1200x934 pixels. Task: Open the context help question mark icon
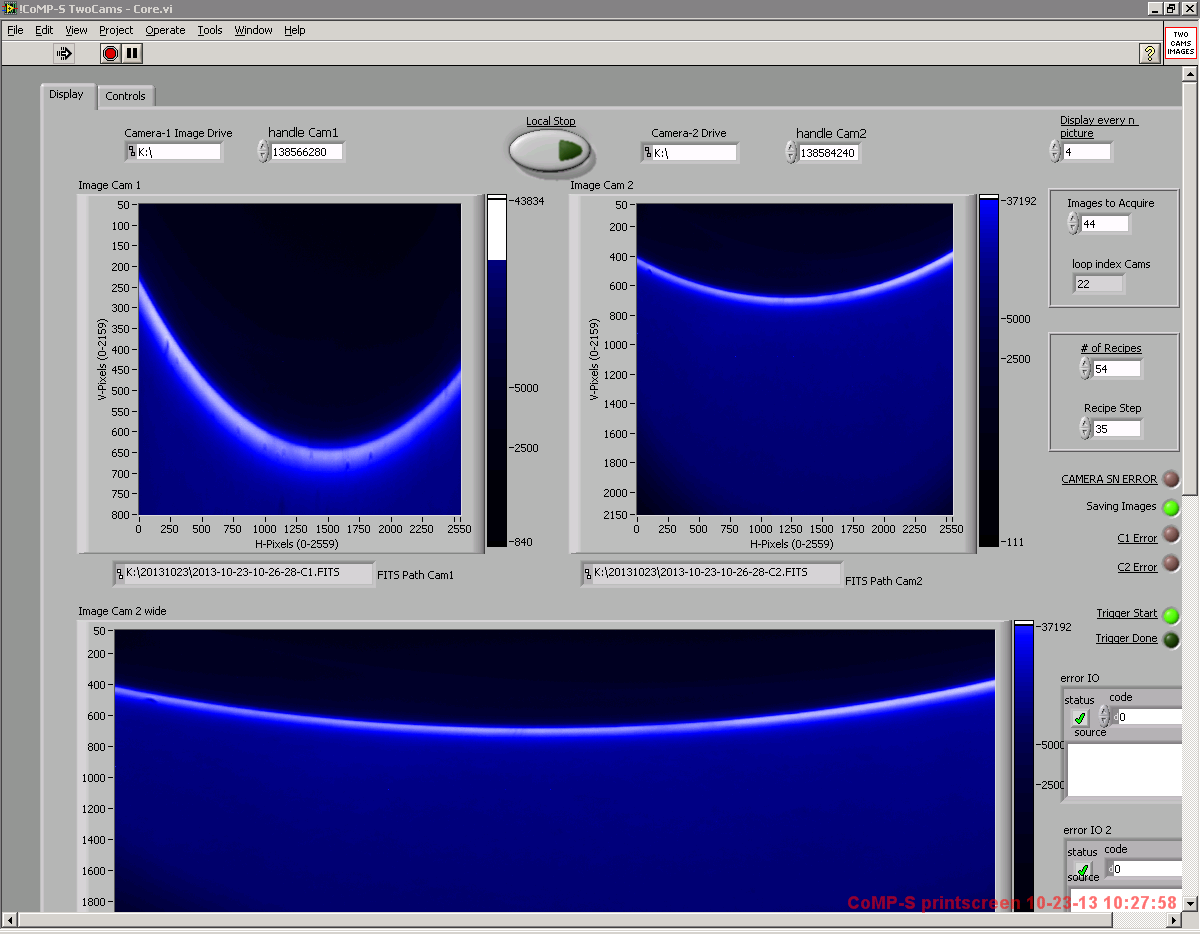click(1149, 53)
